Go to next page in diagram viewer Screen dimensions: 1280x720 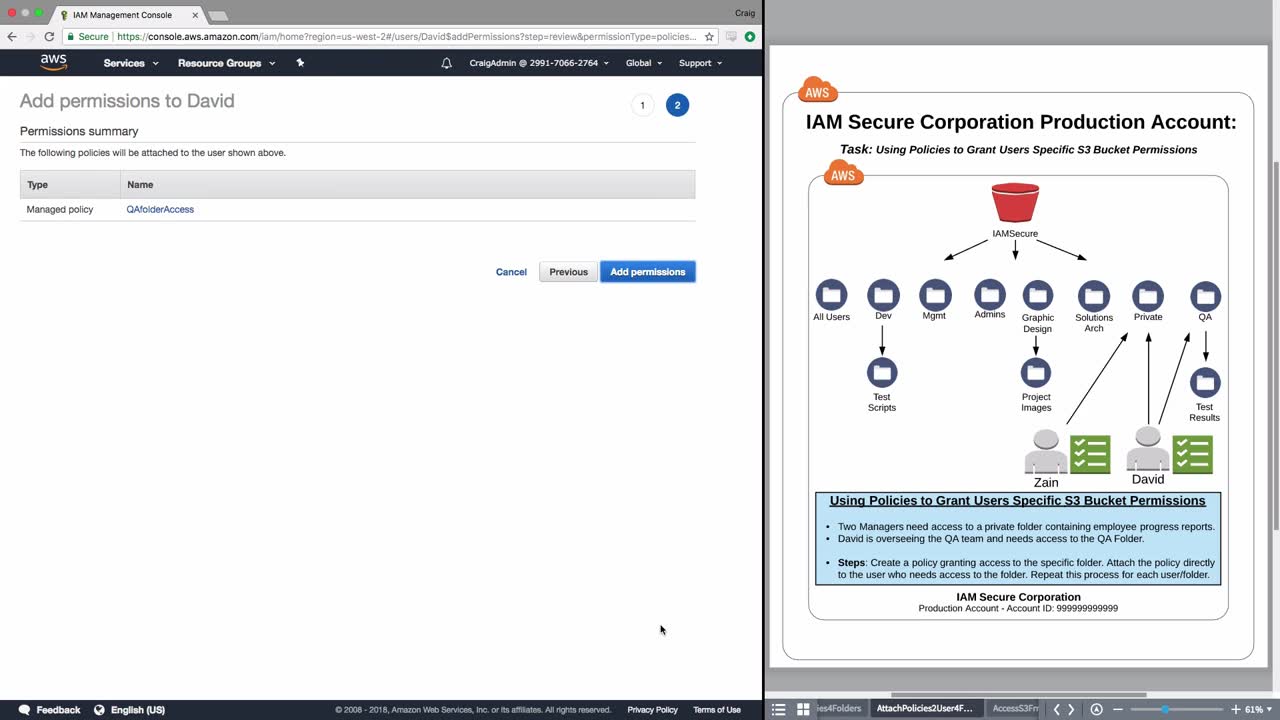pos(1071,709)
